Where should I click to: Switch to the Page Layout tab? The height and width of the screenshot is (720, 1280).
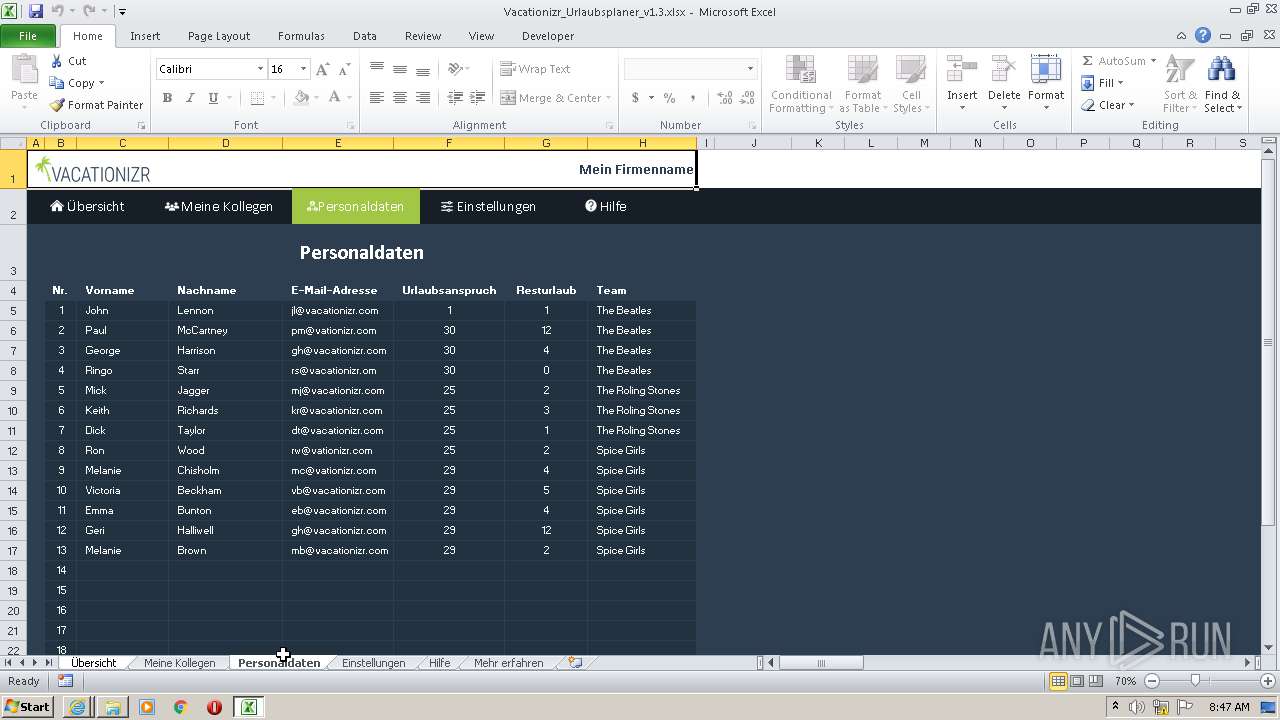219,36
